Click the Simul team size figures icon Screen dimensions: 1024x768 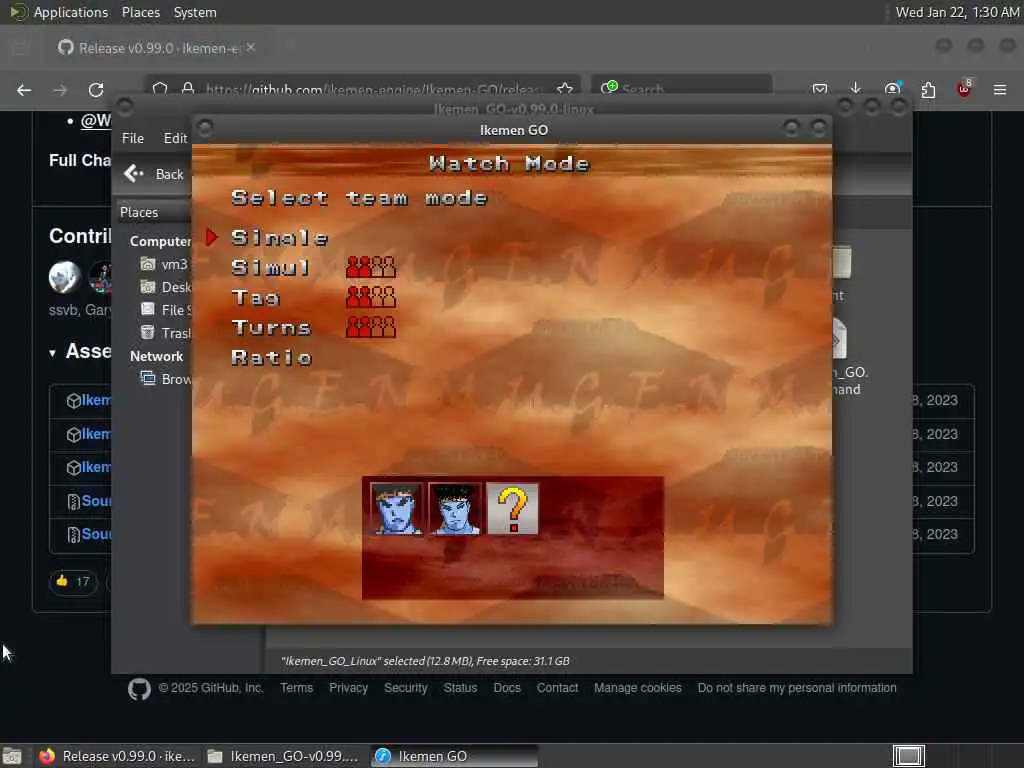(x=371, y=266)
